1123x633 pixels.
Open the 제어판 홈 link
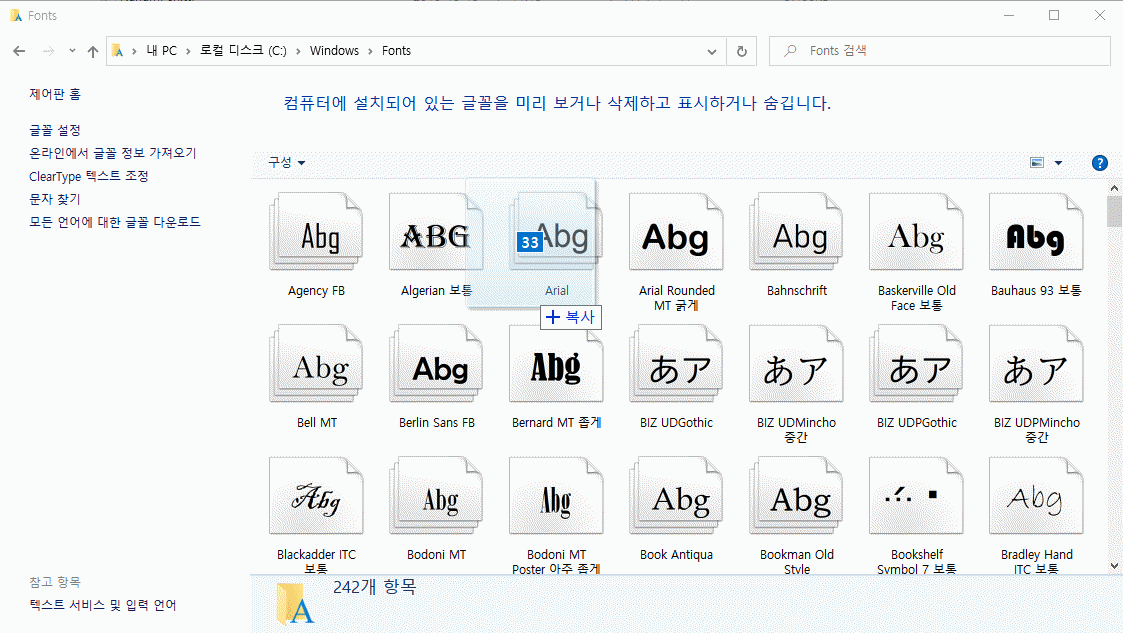tap(55, 94)
